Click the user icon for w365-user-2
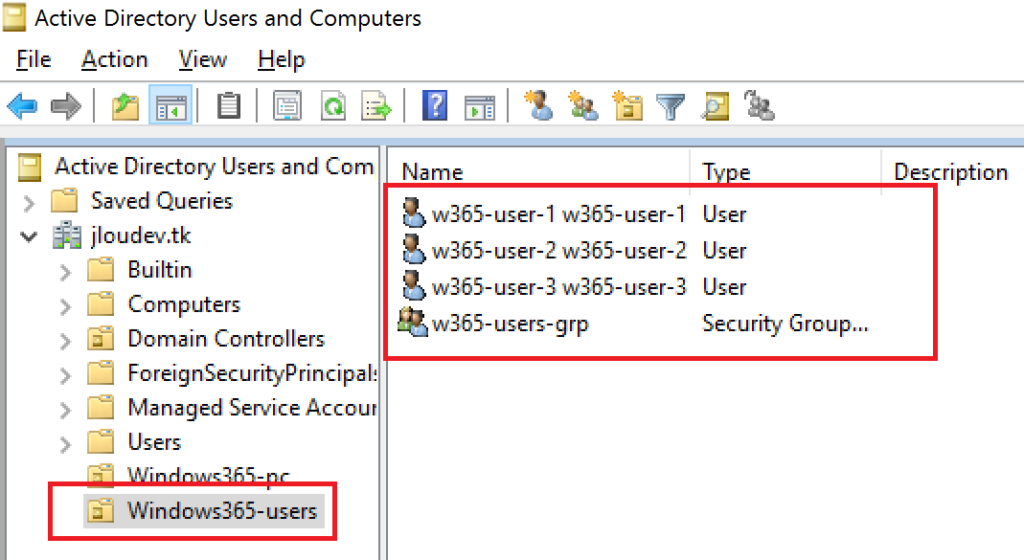 (413, 249)
